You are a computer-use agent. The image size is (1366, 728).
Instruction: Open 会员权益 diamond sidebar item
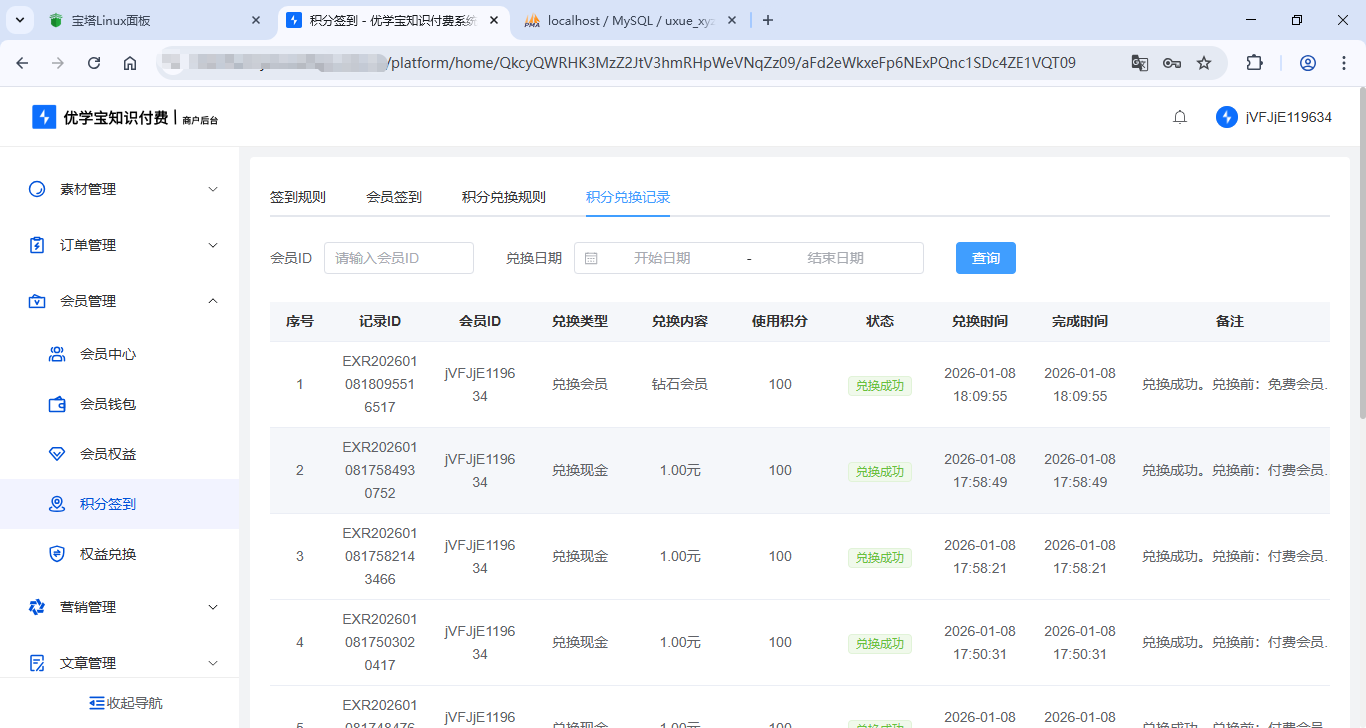click(x=107, y=454)
